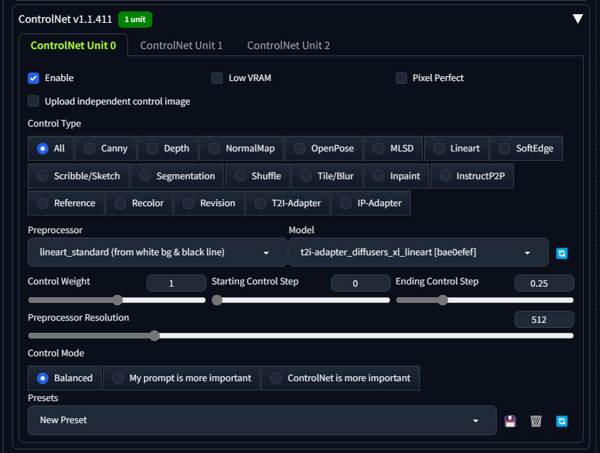Switch to ControlNet Unit 1 tab
This screenshot has height=453, width=600.
[181, 46]
